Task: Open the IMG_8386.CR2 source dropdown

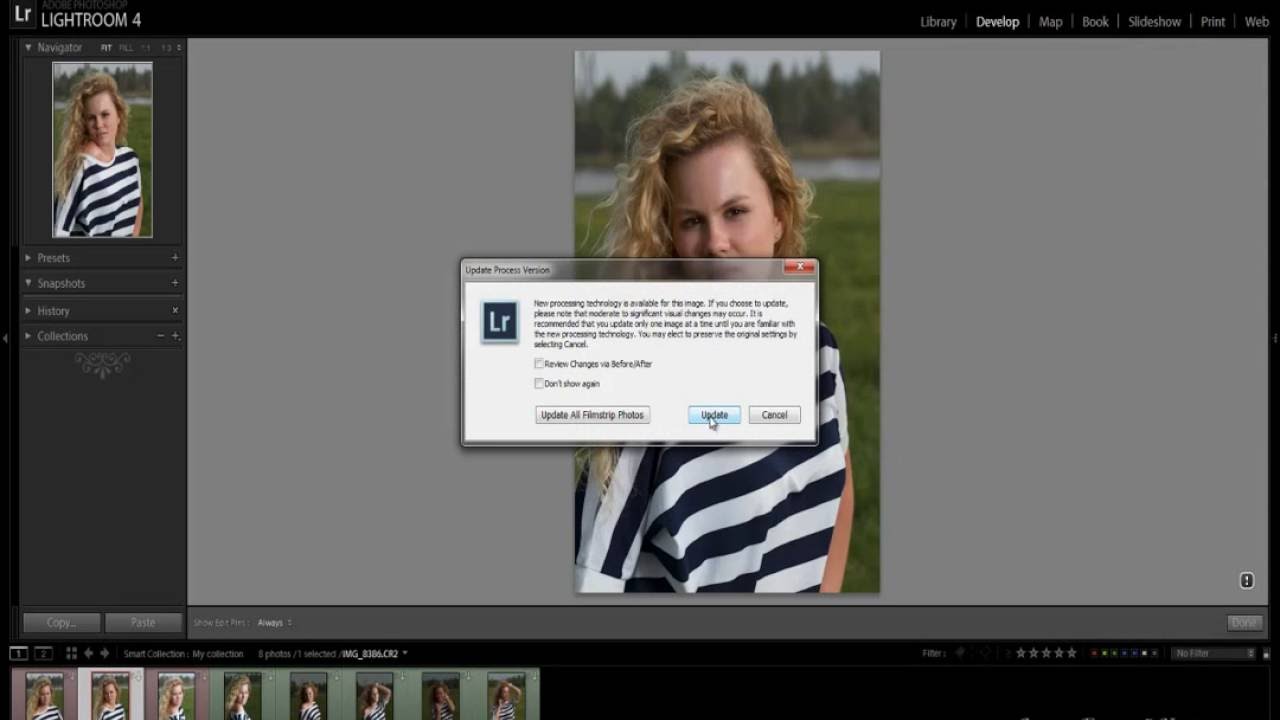Action: pos(375,654)
